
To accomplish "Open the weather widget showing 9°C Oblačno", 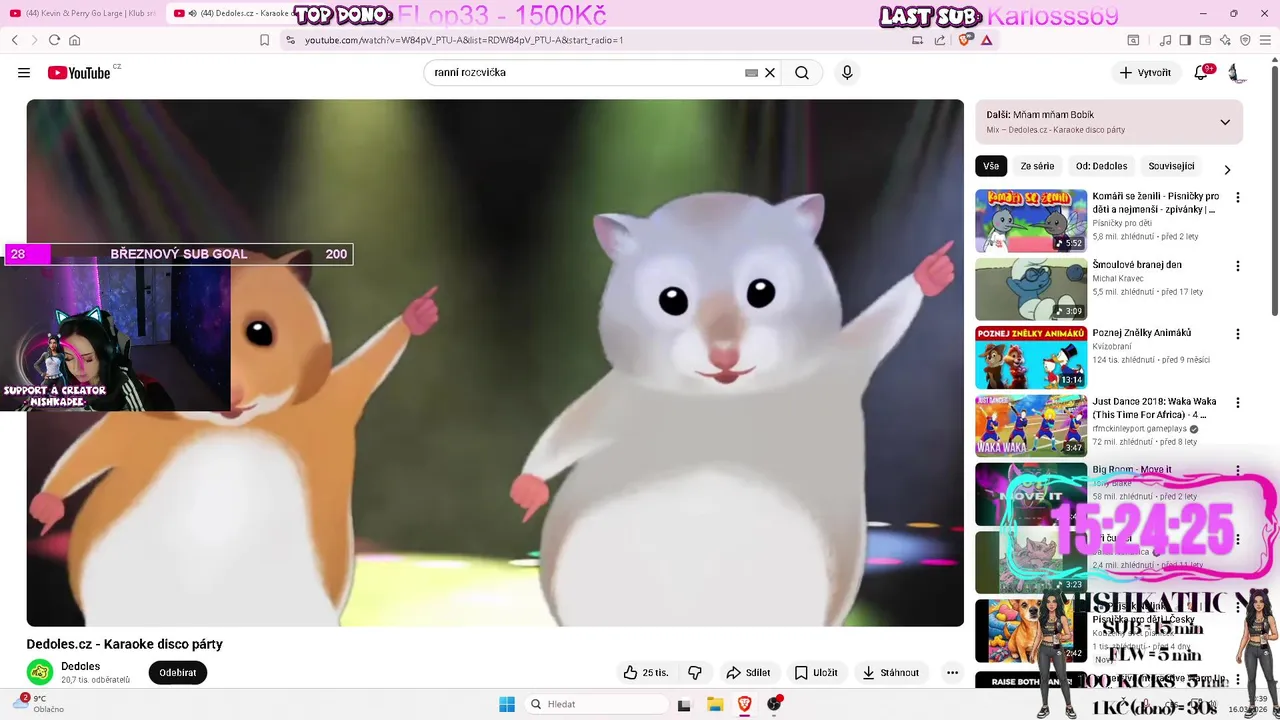I will pyautogui.click(x=38, y=703).
